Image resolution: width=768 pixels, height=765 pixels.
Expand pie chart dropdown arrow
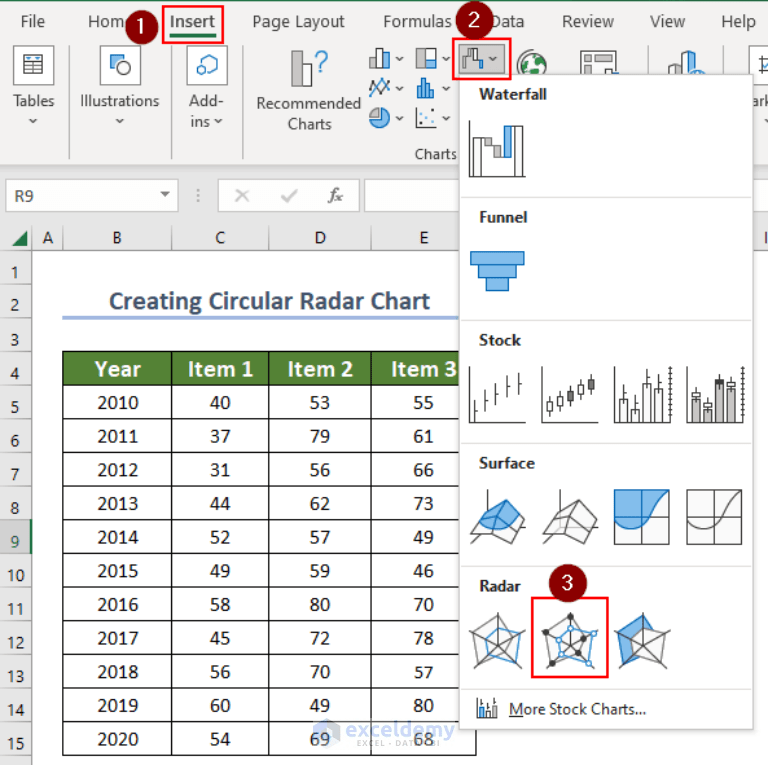[x=400, y=118]
